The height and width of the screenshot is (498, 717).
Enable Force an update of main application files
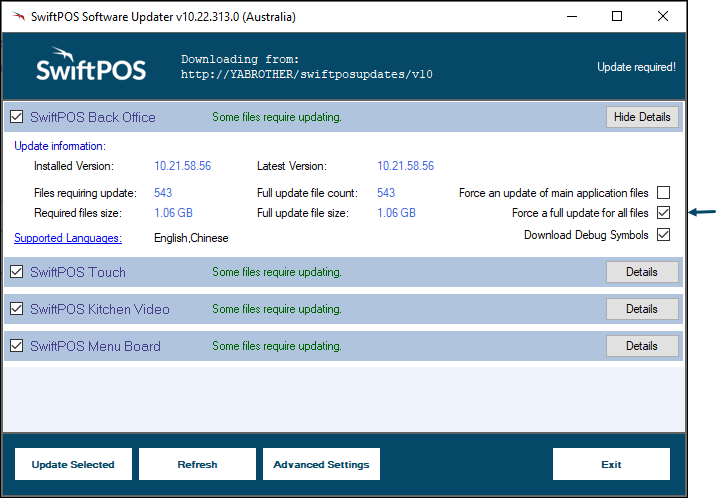pos(663,193)
